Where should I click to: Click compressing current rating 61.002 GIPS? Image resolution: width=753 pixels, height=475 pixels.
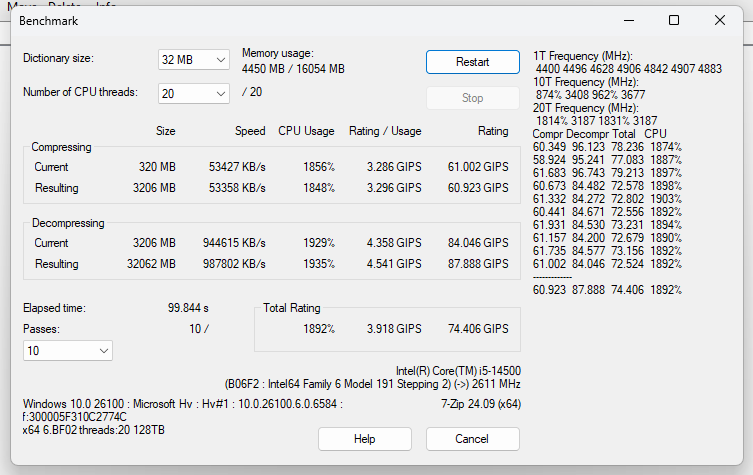[x=478, y=167]
